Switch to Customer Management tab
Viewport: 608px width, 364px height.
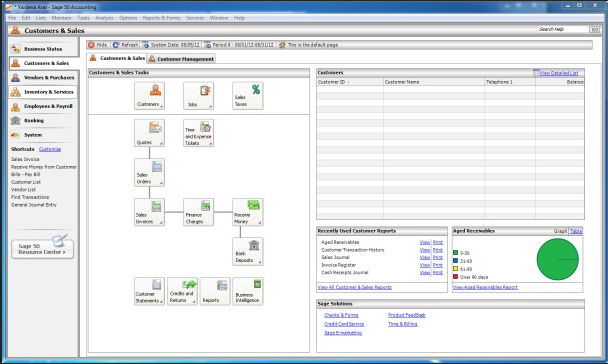pos(181,59)
